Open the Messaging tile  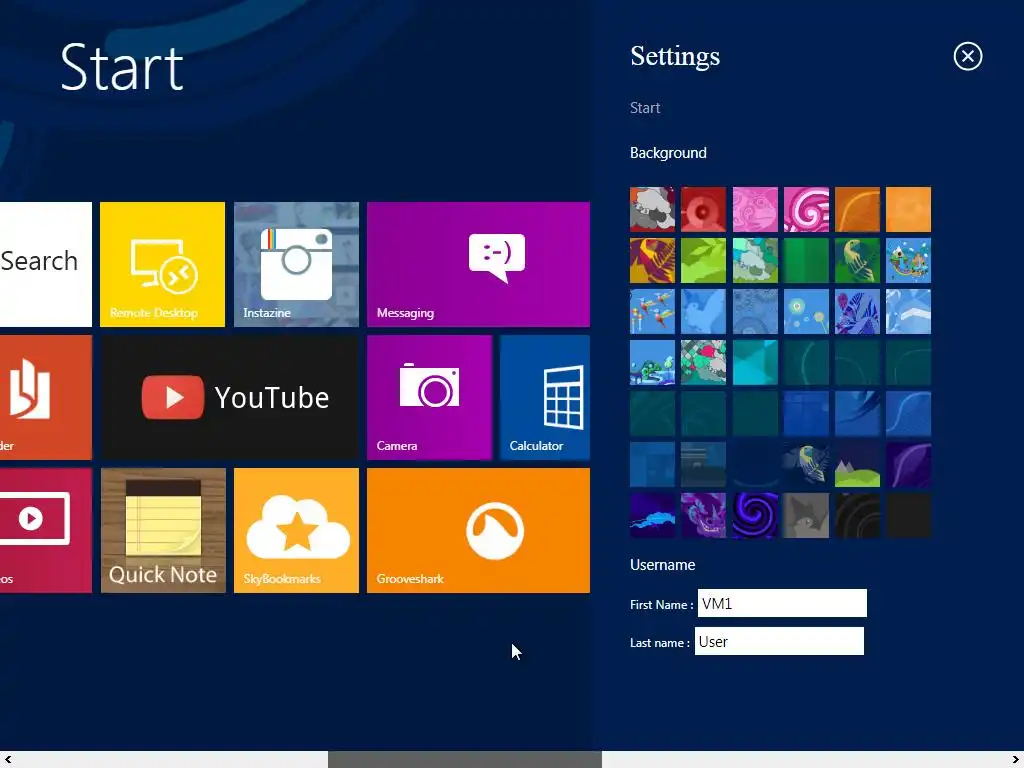point(478,264)
